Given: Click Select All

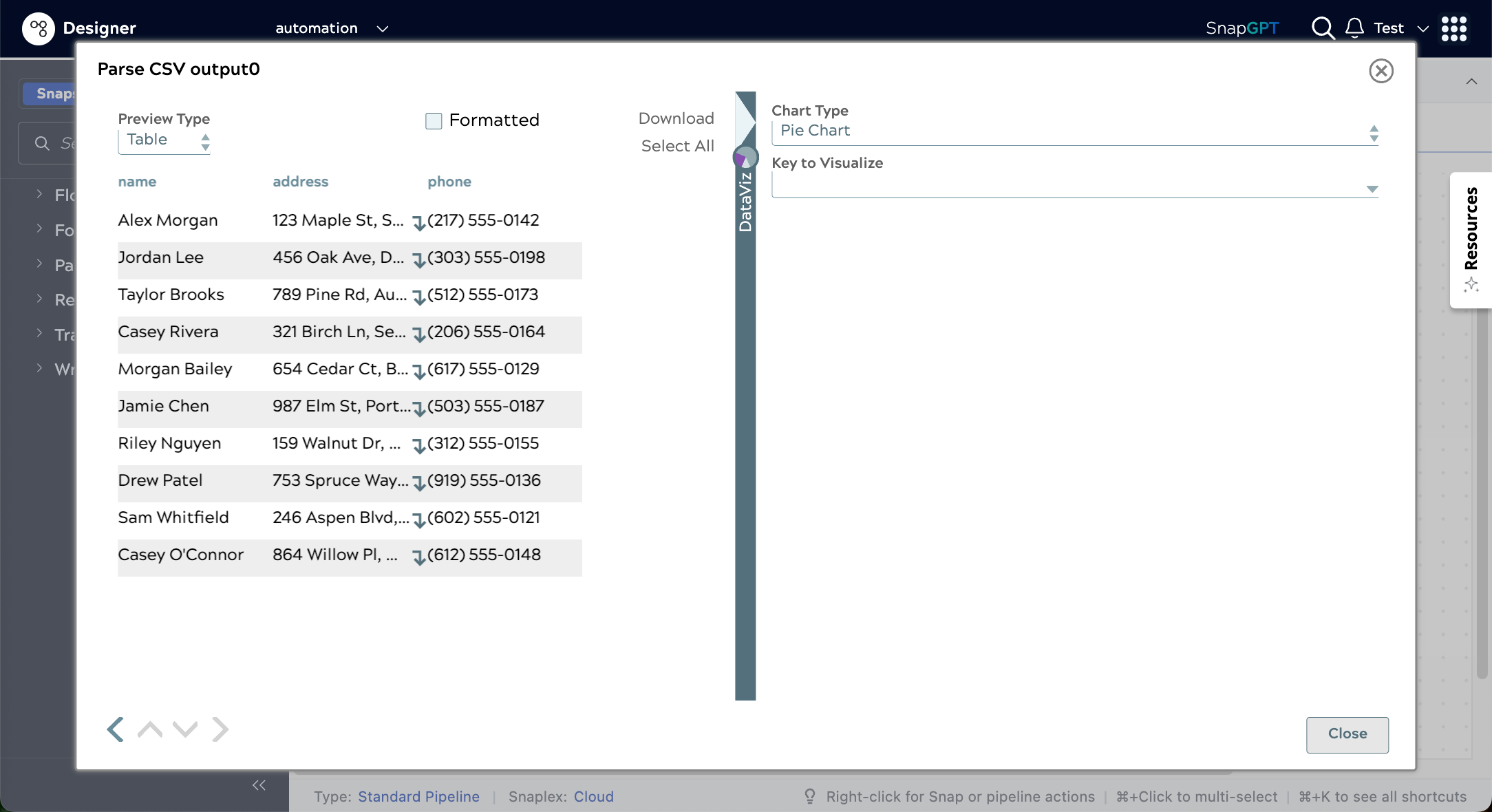Looking at the screenshot, I should click(x=677, y=146).
